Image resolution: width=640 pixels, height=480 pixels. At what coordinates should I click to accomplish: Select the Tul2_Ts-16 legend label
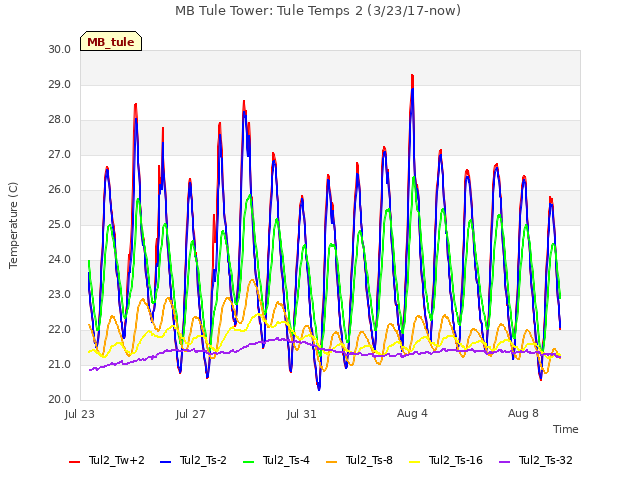(456, 460)
